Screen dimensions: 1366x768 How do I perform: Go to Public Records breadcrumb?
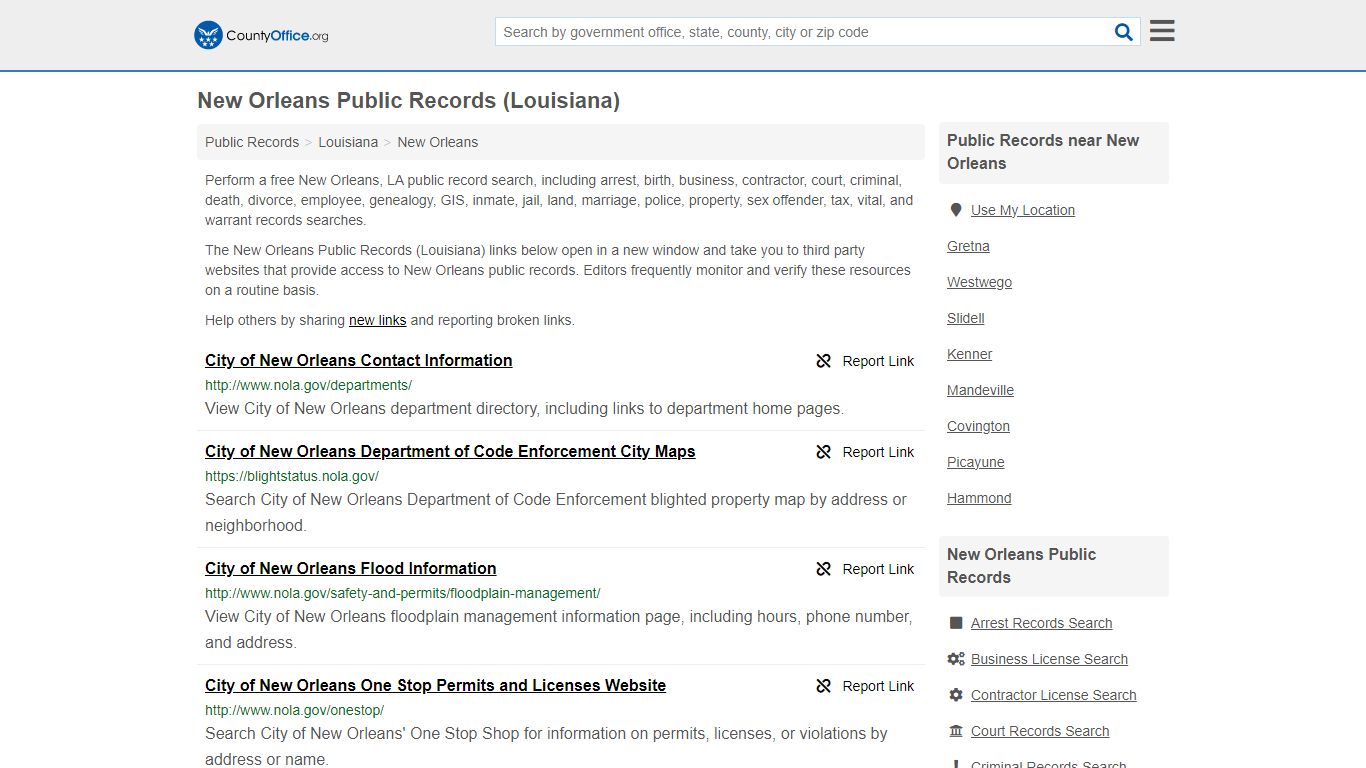click(x=252, y=142)
